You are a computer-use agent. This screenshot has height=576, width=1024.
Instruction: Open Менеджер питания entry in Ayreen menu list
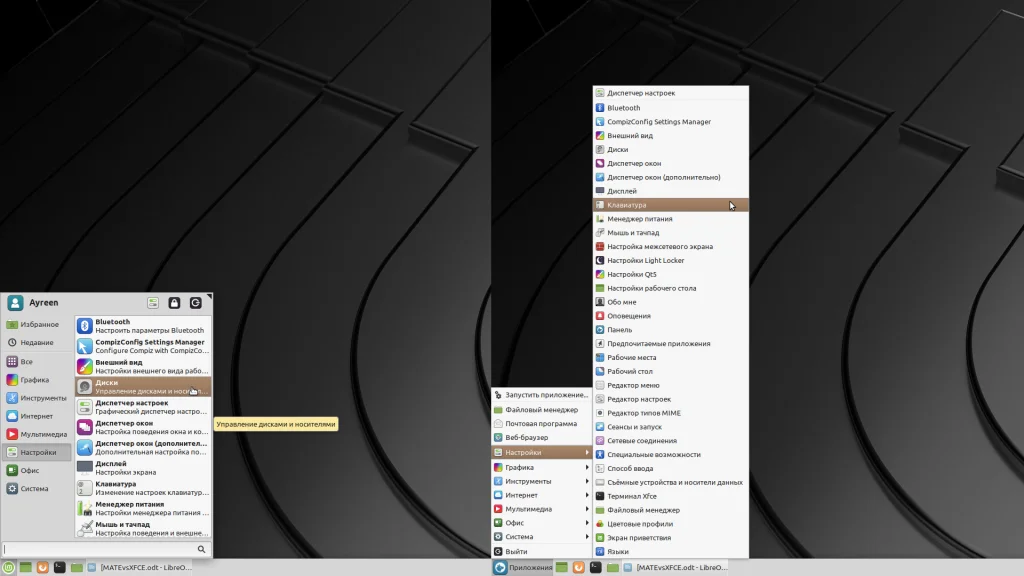(143, 508)
